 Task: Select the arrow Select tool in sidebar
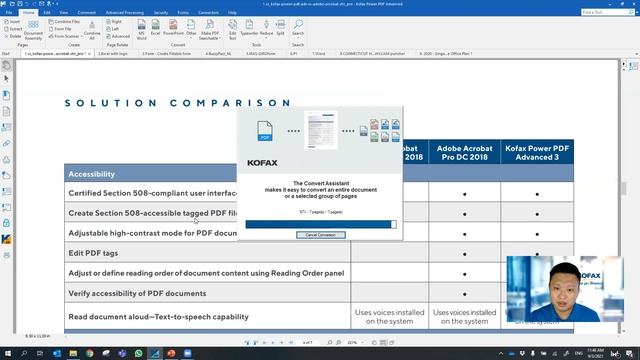[x=6, y=79]
